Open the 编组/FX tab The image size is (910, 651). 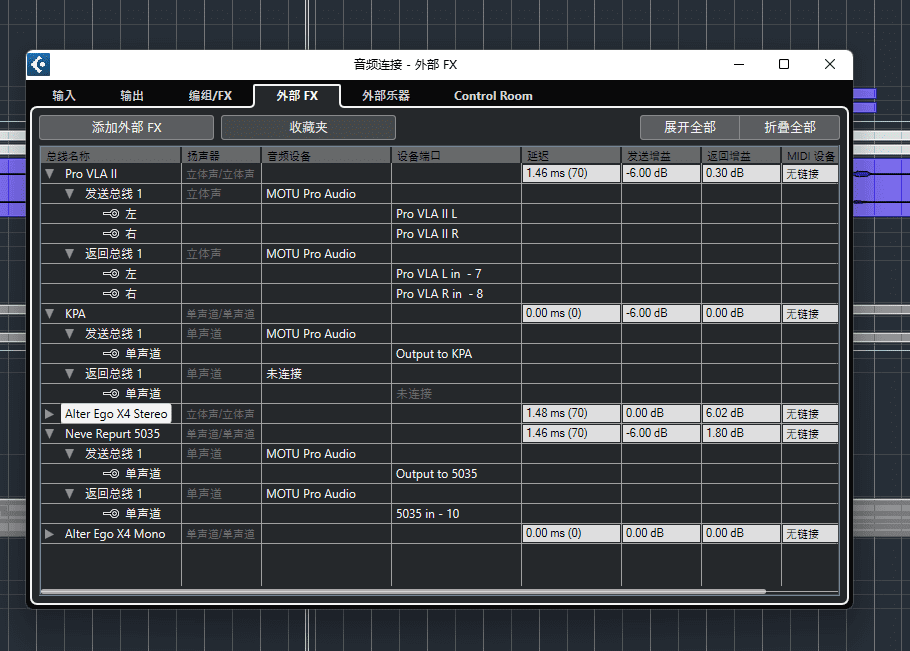click(x=210, y=96)
